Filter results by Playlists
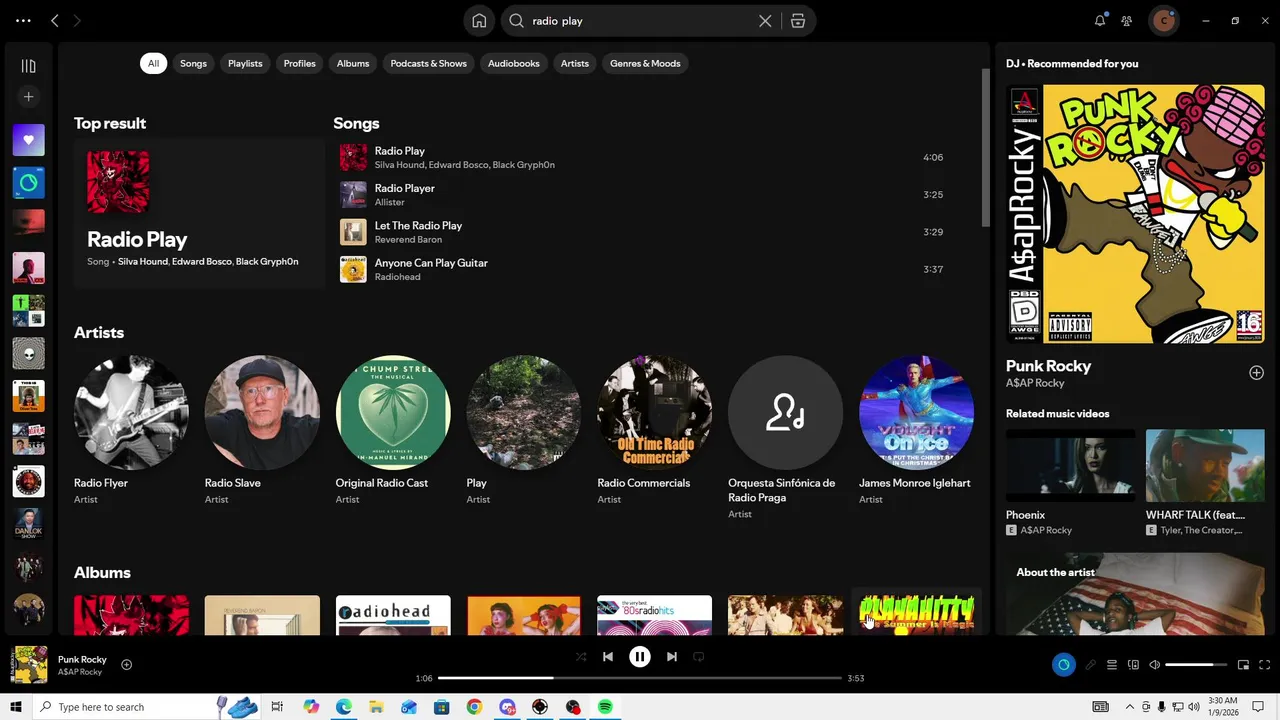Image resolution: width=1280 pixels, height=720 pixels. pos(245,63)
